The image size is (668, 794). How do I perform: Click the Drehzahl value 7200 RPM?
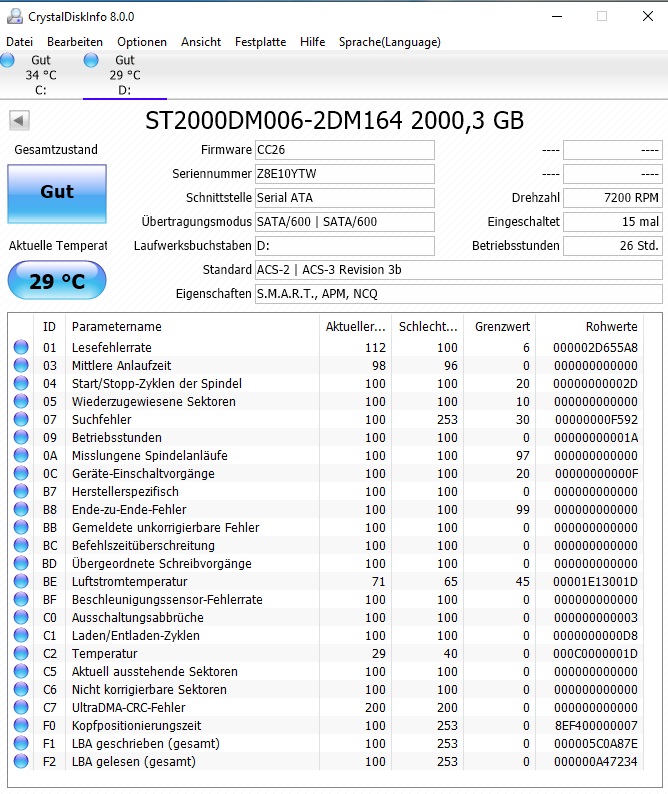point(613,197)
